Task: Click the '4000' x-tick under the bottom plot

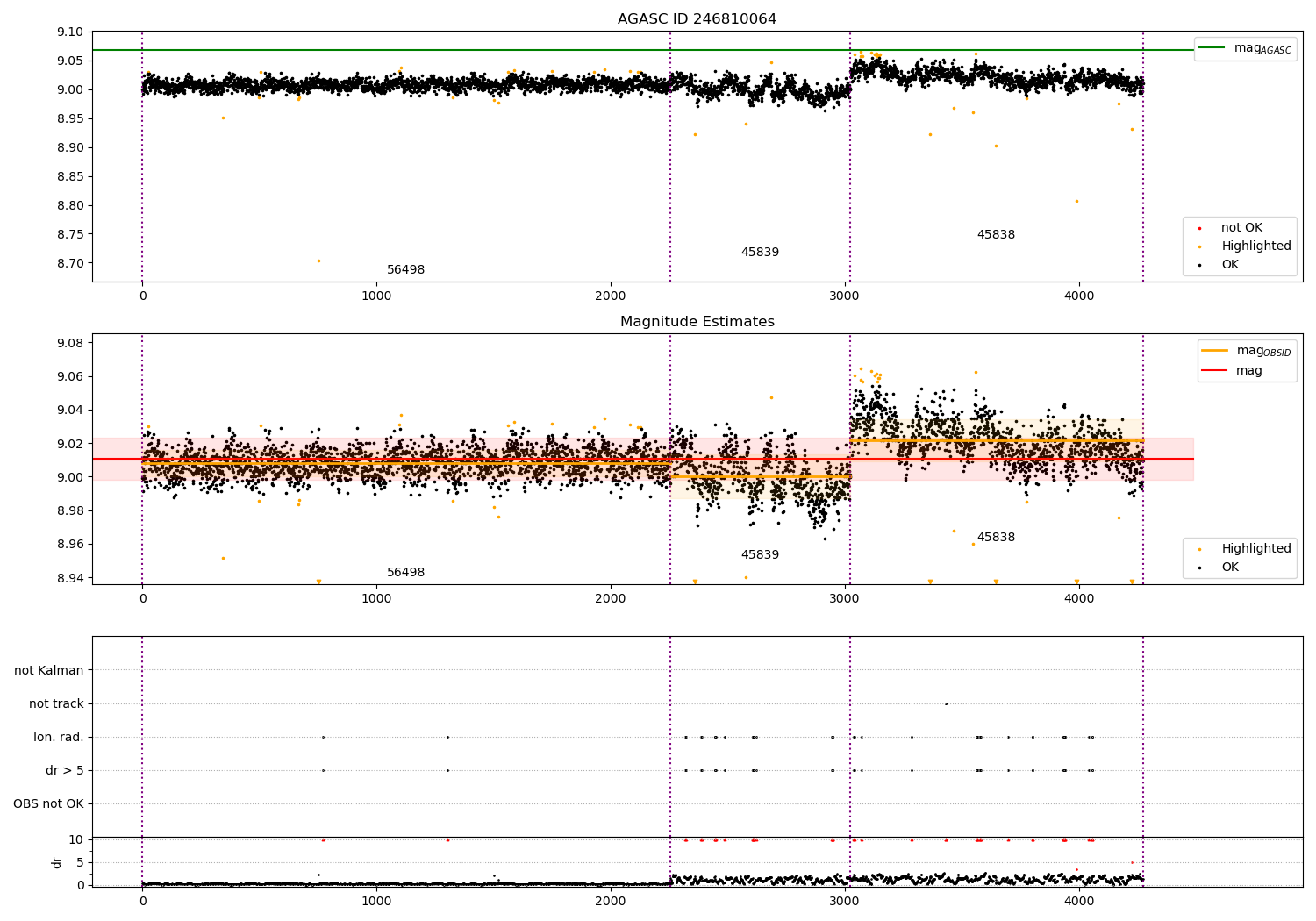Action: (1079, 901)
